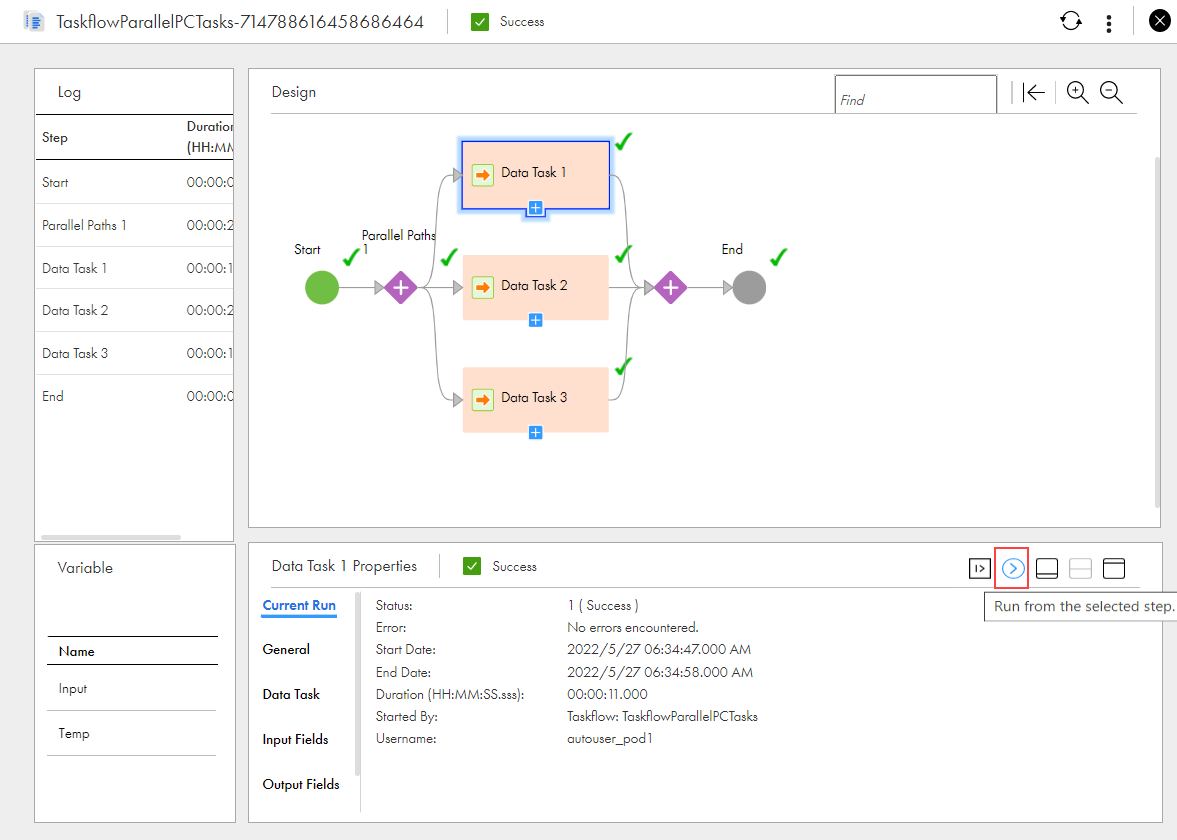Click the refresh icon in the header
This screenshot has width=1177, height=840.
(x=1071, y=21)
